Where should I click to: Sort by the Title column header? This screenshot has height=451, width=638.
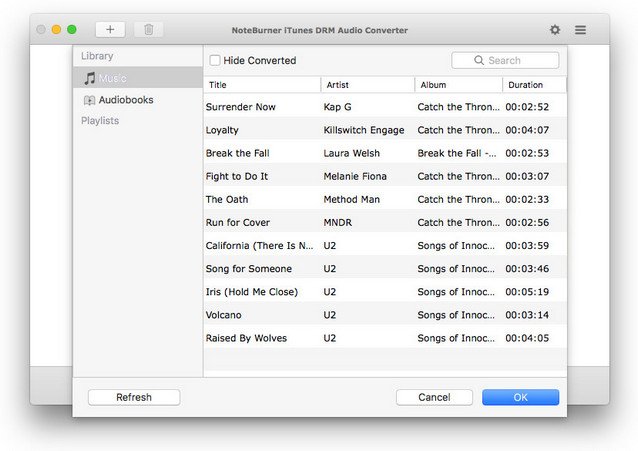[262, 85]
